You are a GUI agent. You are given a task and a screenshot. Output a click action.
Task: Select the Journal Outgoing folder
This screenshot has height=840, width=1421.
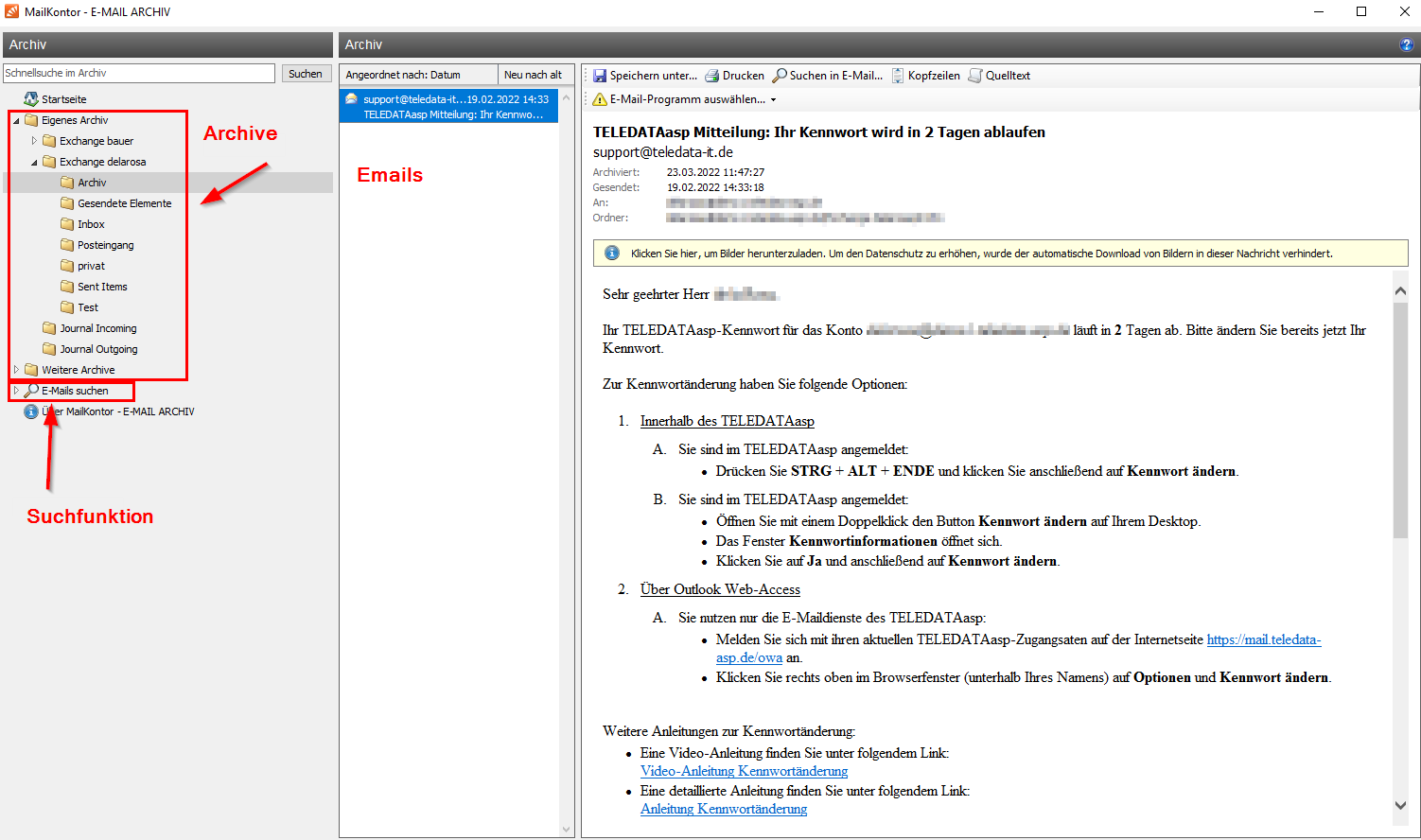click(98, 349)
